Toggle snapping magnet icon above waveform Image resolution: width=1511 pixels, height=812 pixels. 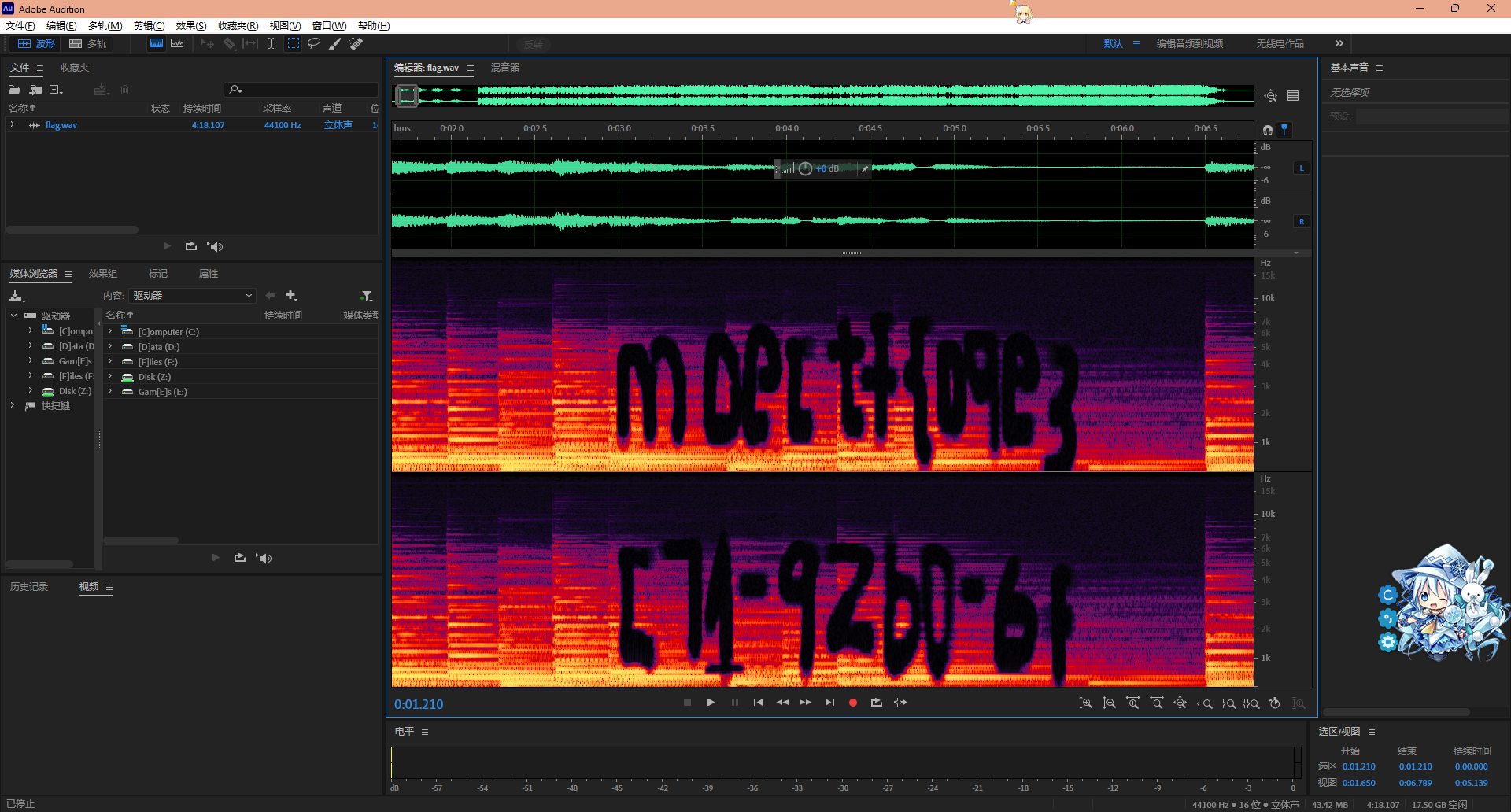pos(1267,129)
